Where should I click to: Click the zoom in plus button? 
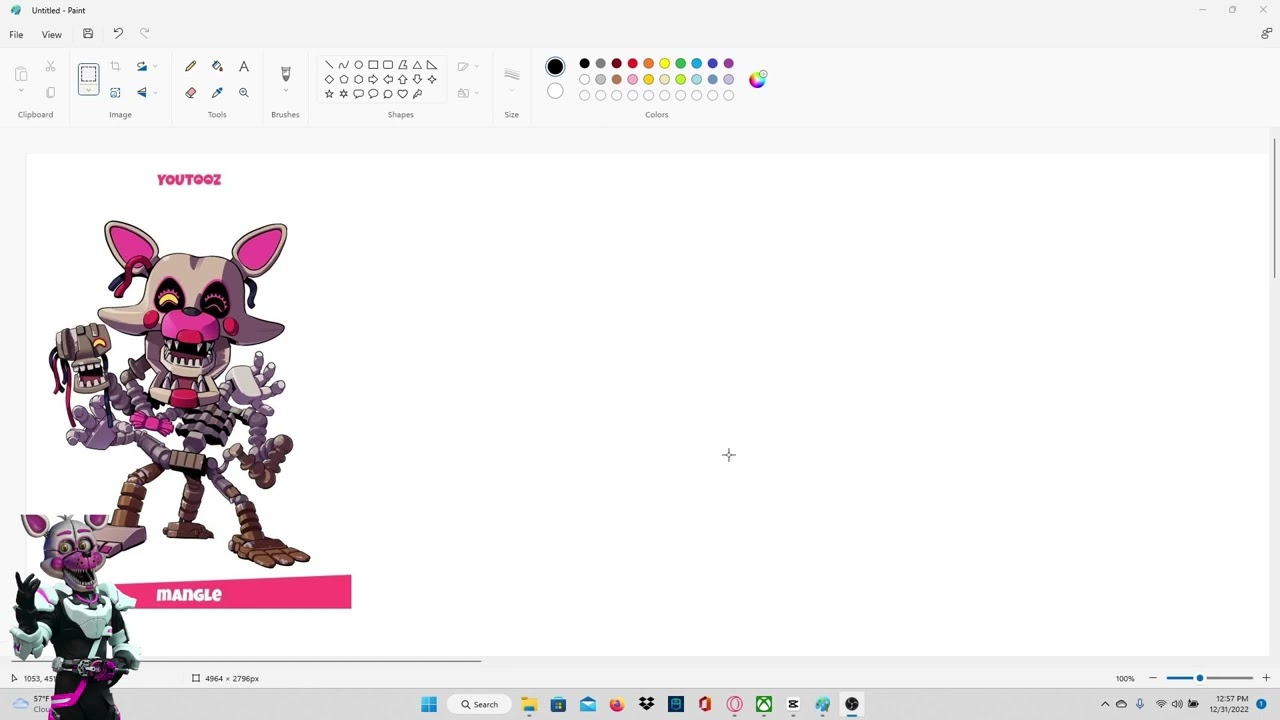click(x=1266, y=678)
